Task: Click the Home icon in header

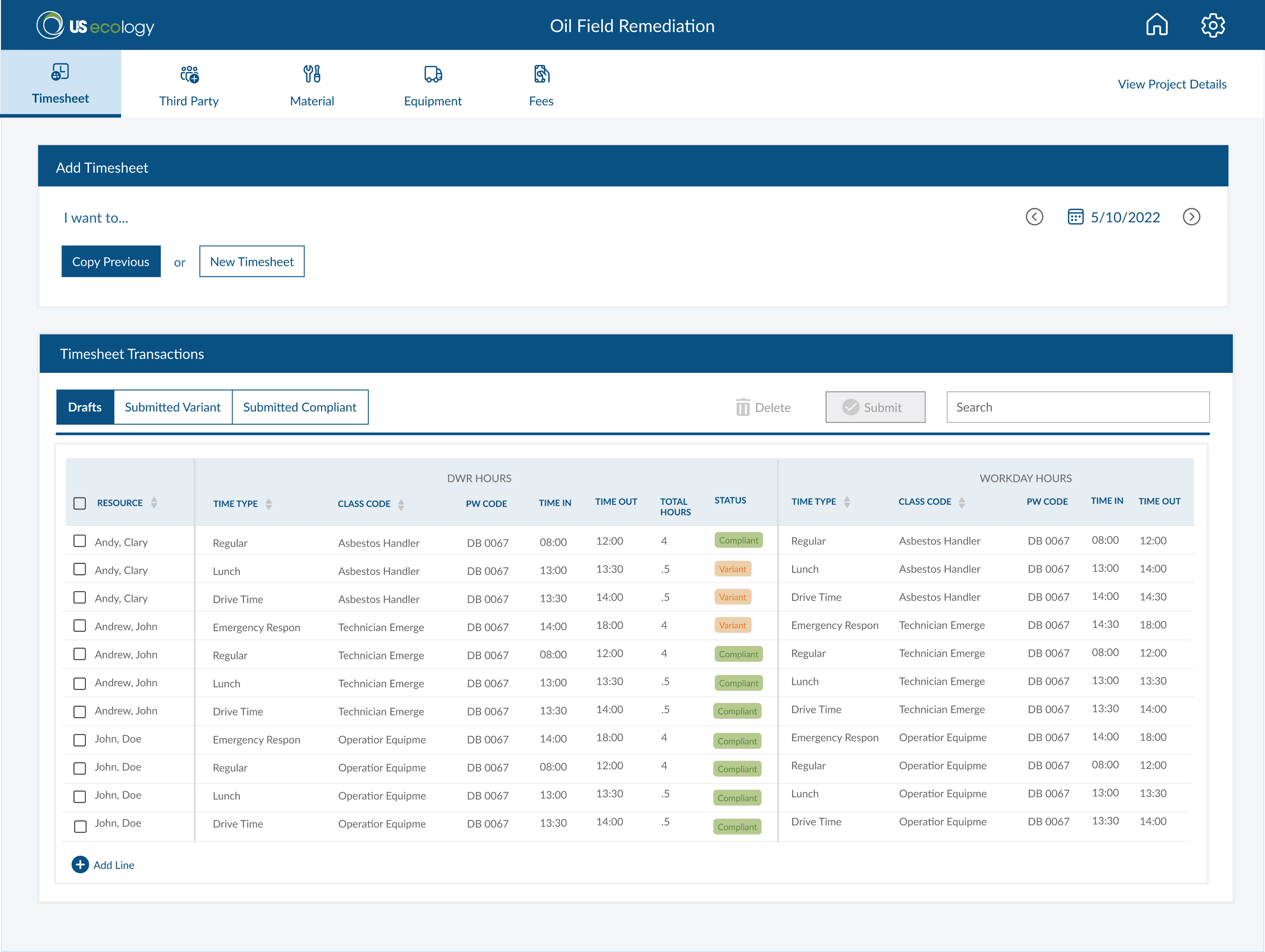Action: pos(1156,25)
